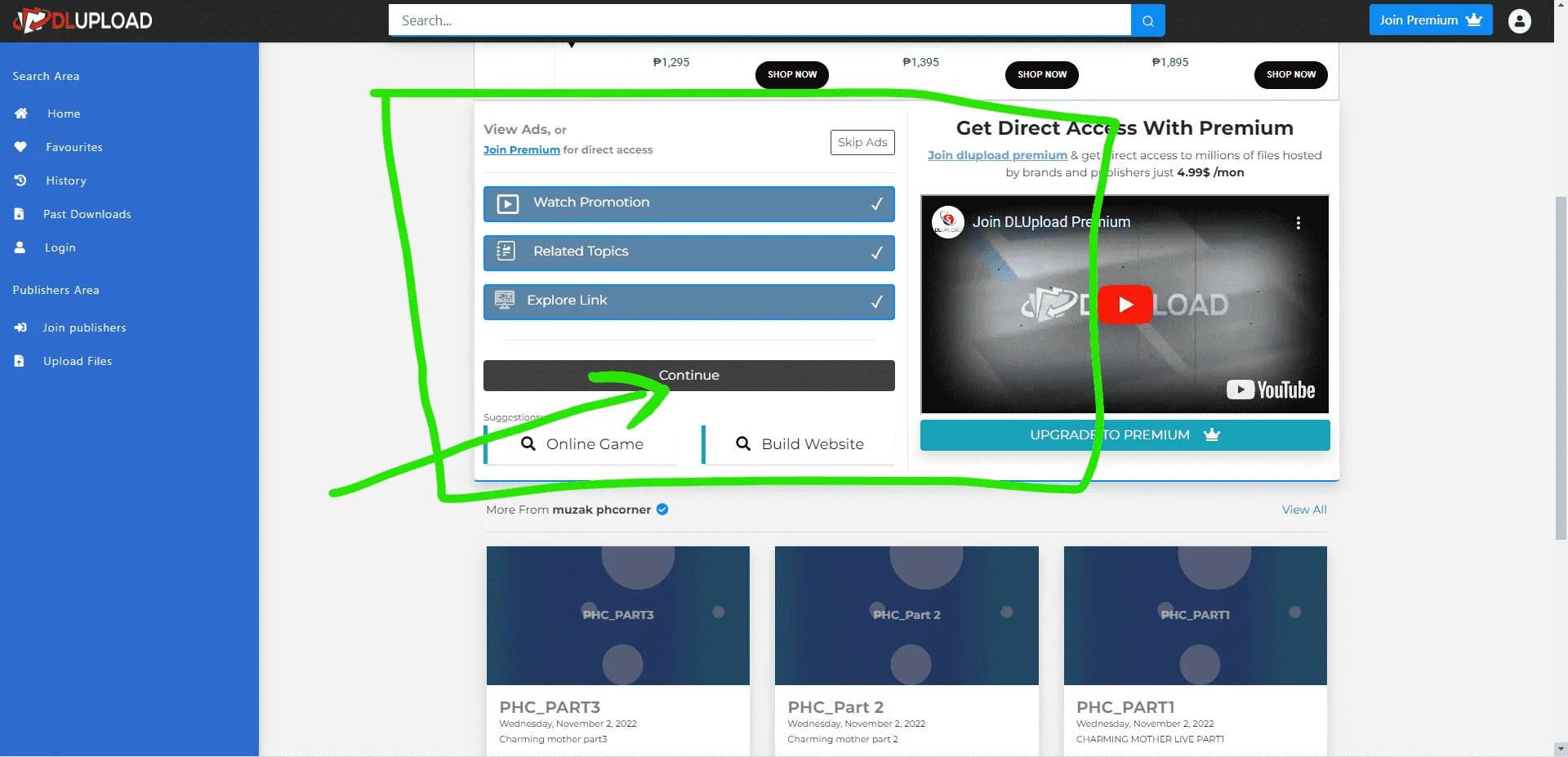1568x757 pixels.
Task: Click the DLUpload logo in the header
Action: tap(83, 20)
